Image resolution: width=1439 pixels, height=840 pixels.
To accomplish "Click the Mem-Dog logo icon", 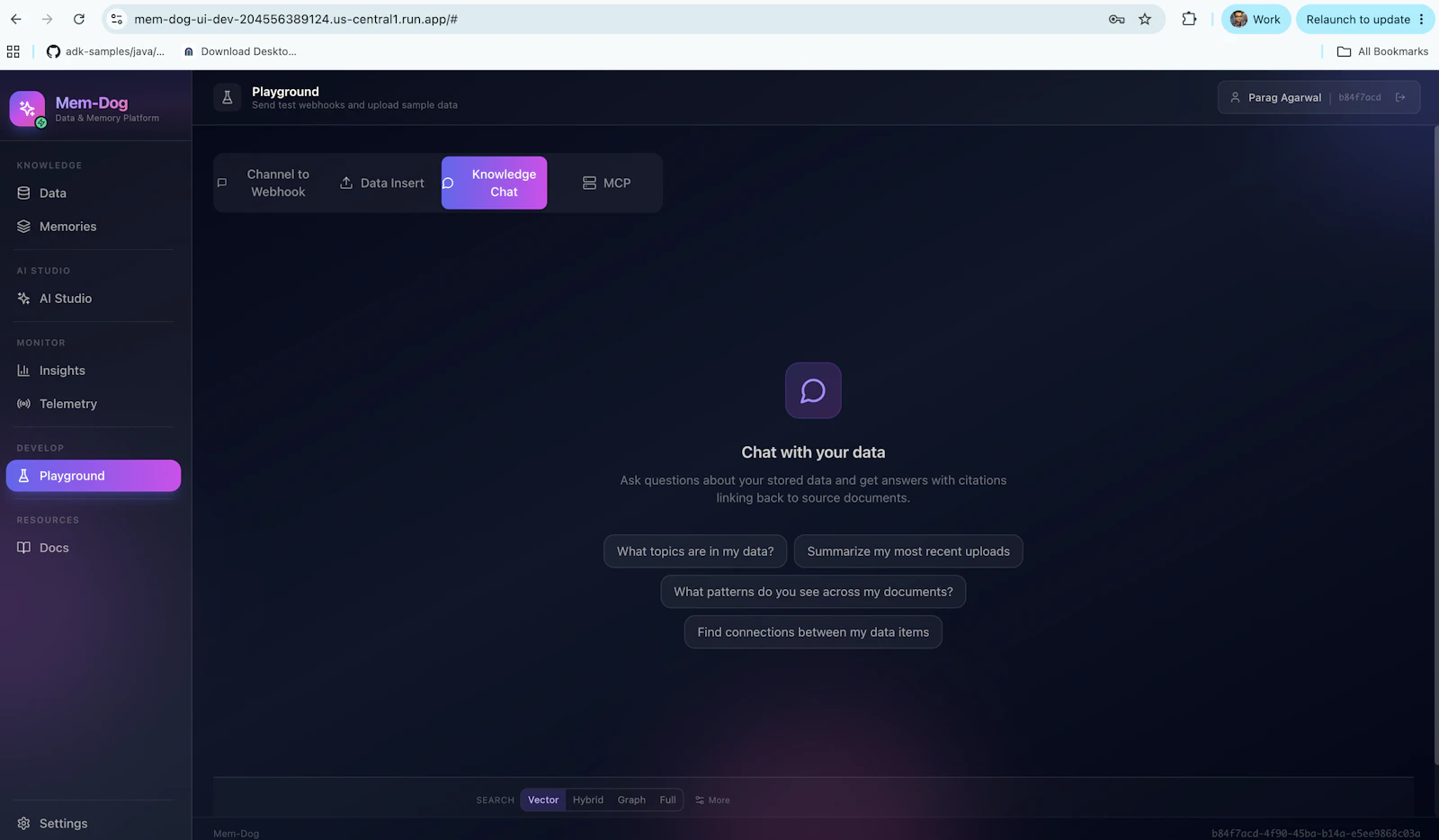I will coord(27,109).
